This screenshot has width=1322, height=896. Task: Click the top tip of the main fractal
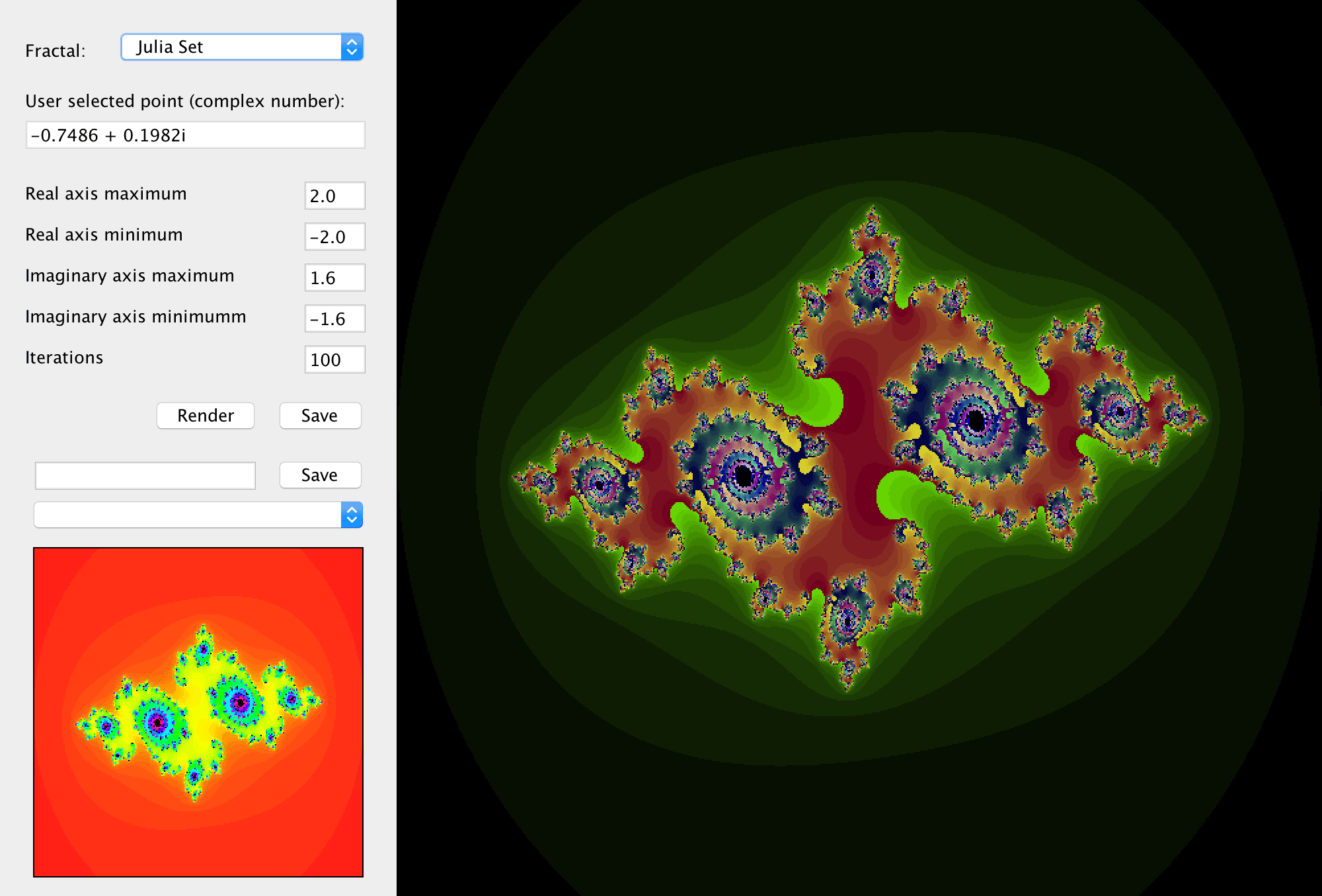(873, 208)
